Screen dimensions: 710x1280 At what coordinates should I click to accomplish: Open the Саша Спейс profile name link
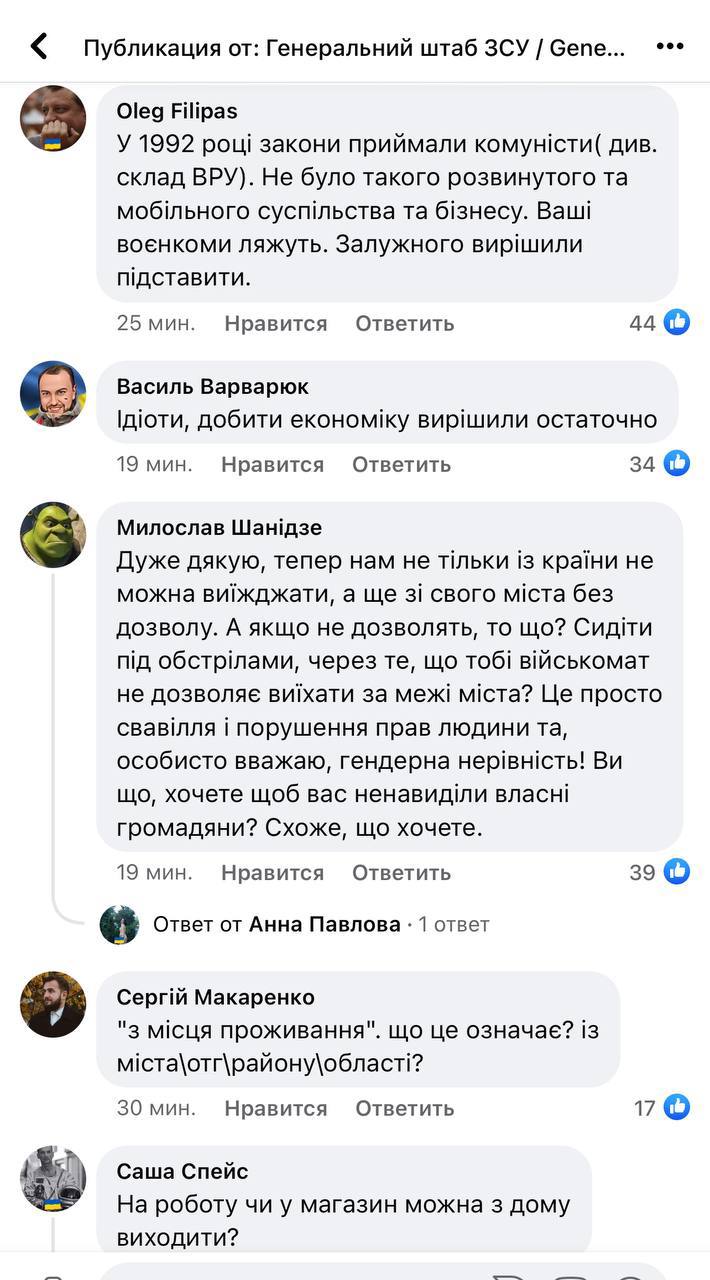coord(182,1171)
